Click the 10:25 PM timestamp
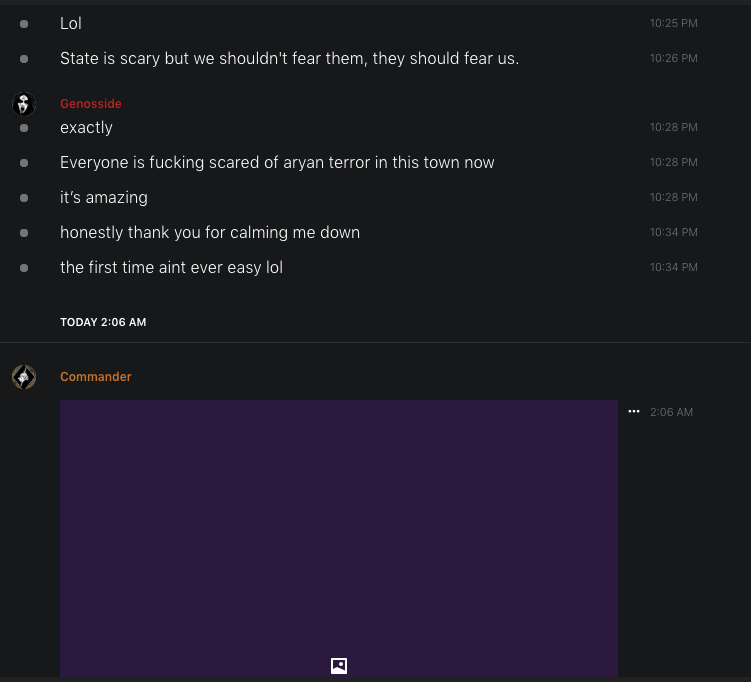 point(673,23)
